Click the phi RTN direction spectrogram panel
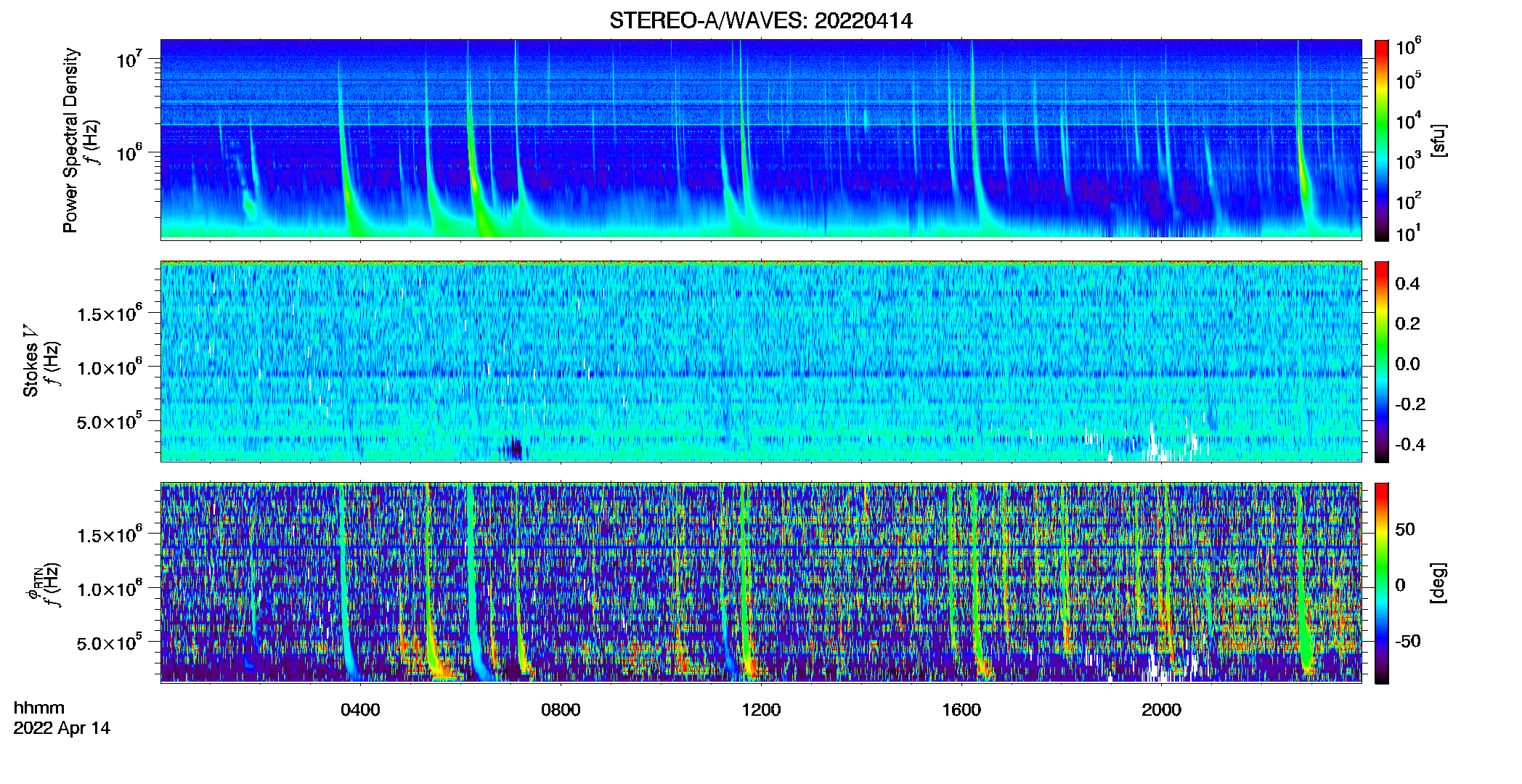1522x784 pixels. tap(761, 582)
